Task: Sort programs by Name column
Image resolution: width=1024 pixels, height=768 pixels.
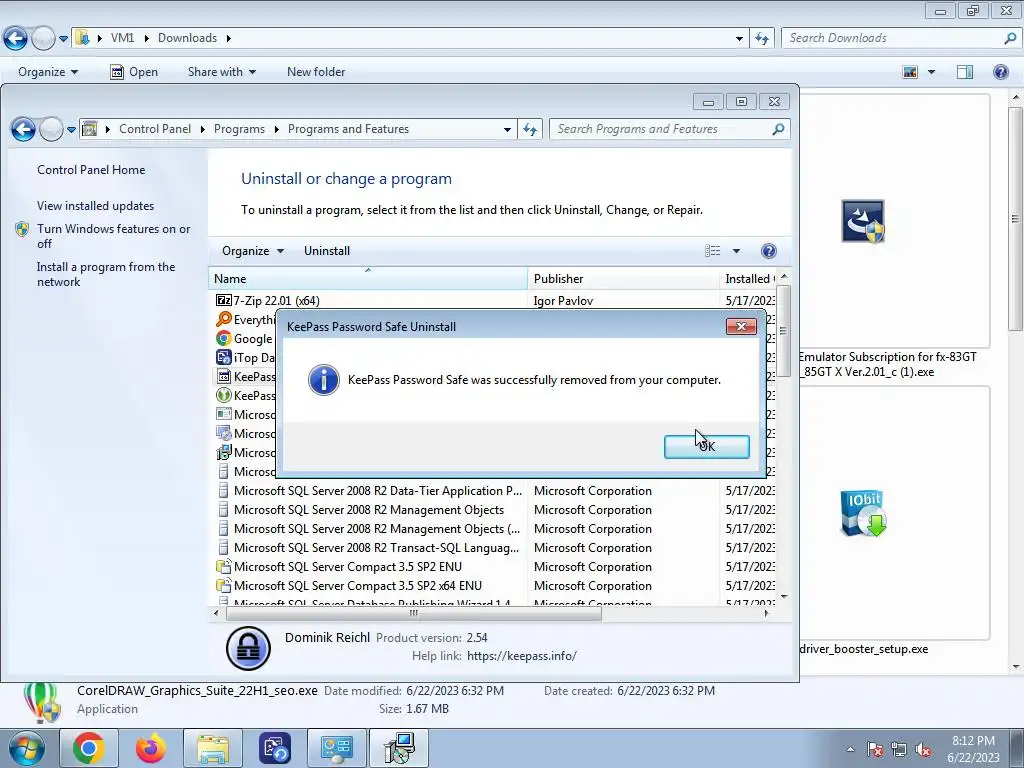Action: (x=368, y=279)
